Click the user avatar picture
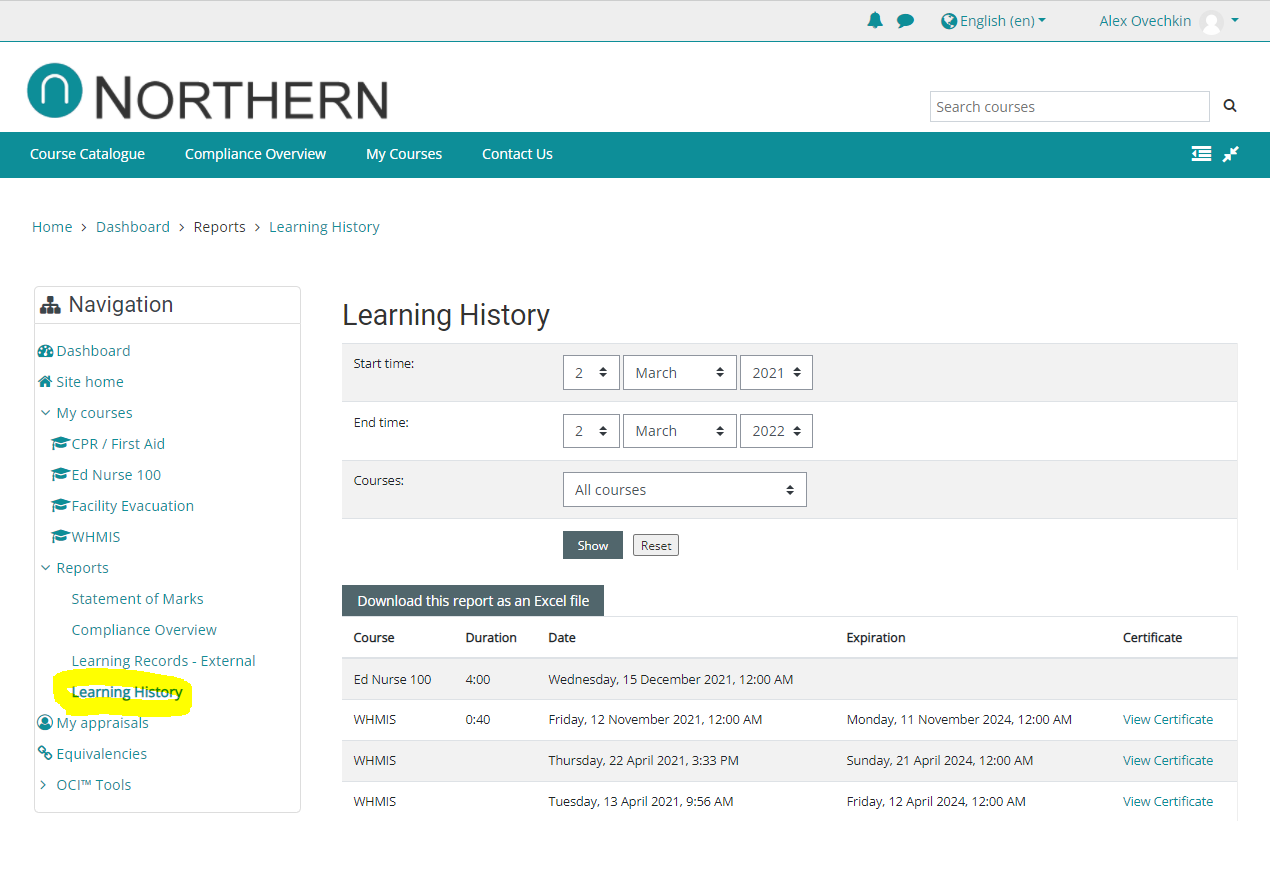Viewport: 1270px width, 877px height. pyautogui.click(x=1211, y=22)
